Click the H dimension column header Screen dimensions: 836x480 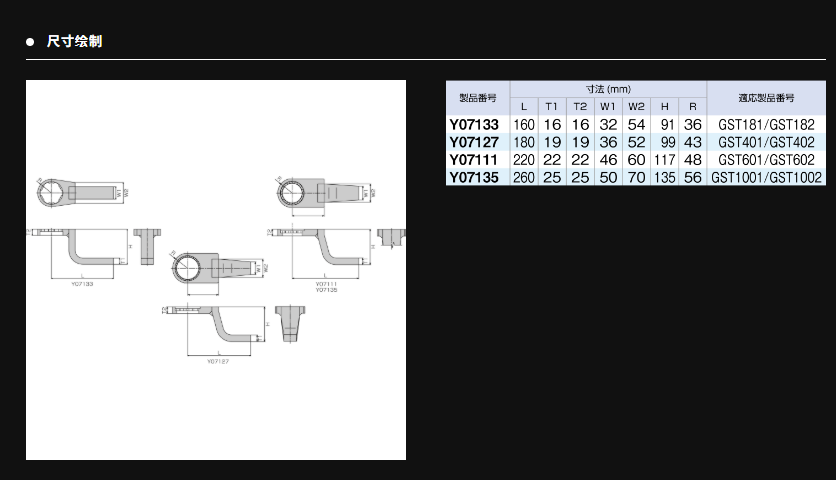point(664,107)
